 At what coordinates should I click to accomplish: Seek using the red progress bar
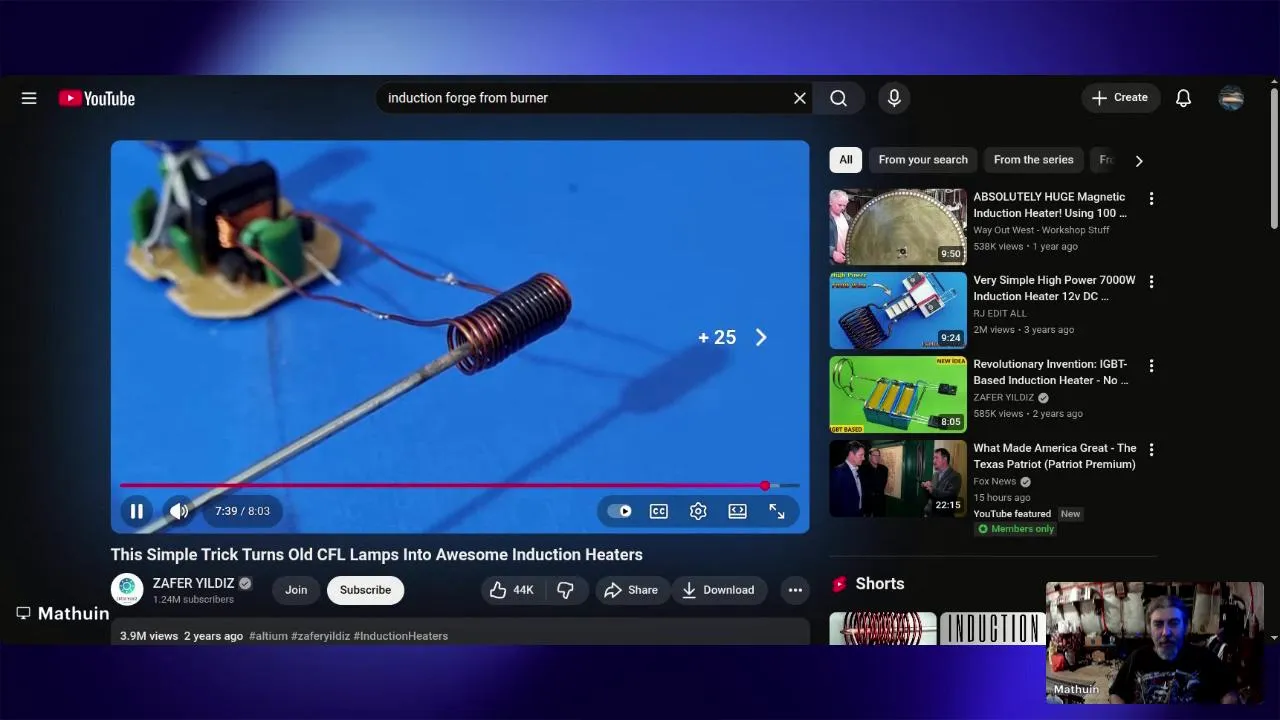coord(460,486)
